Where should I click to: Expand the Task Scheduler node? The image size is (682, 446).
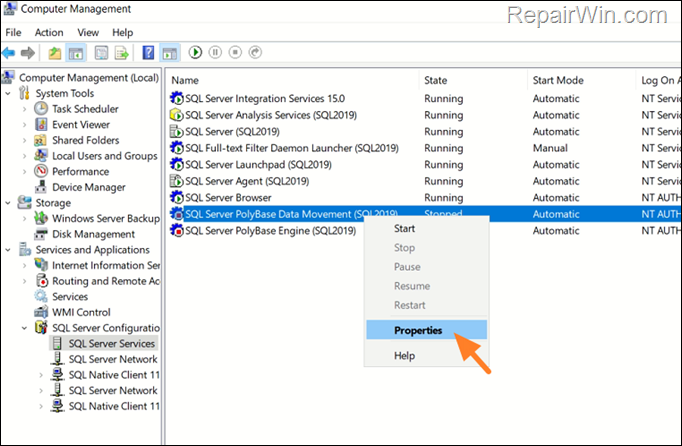pos(25,109)
